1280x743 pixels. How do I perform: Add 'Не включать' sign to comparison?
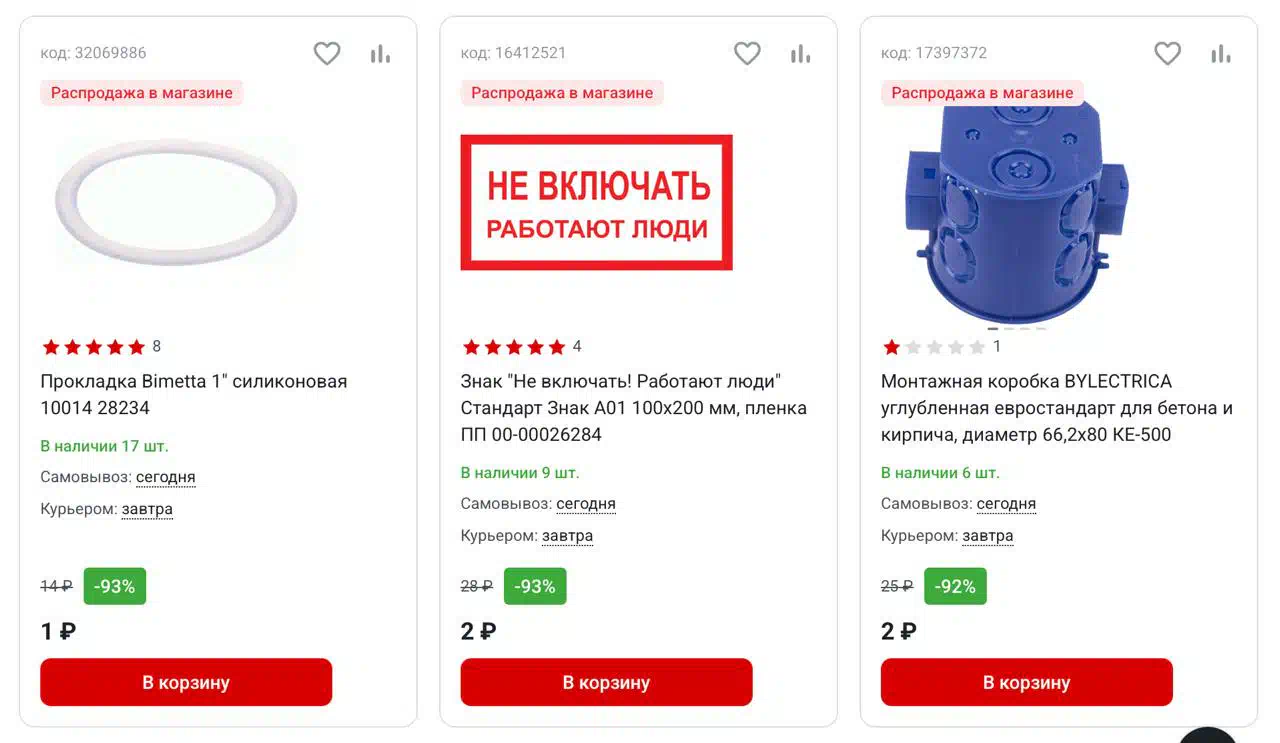pyautogui.click(x=800, y=54)
